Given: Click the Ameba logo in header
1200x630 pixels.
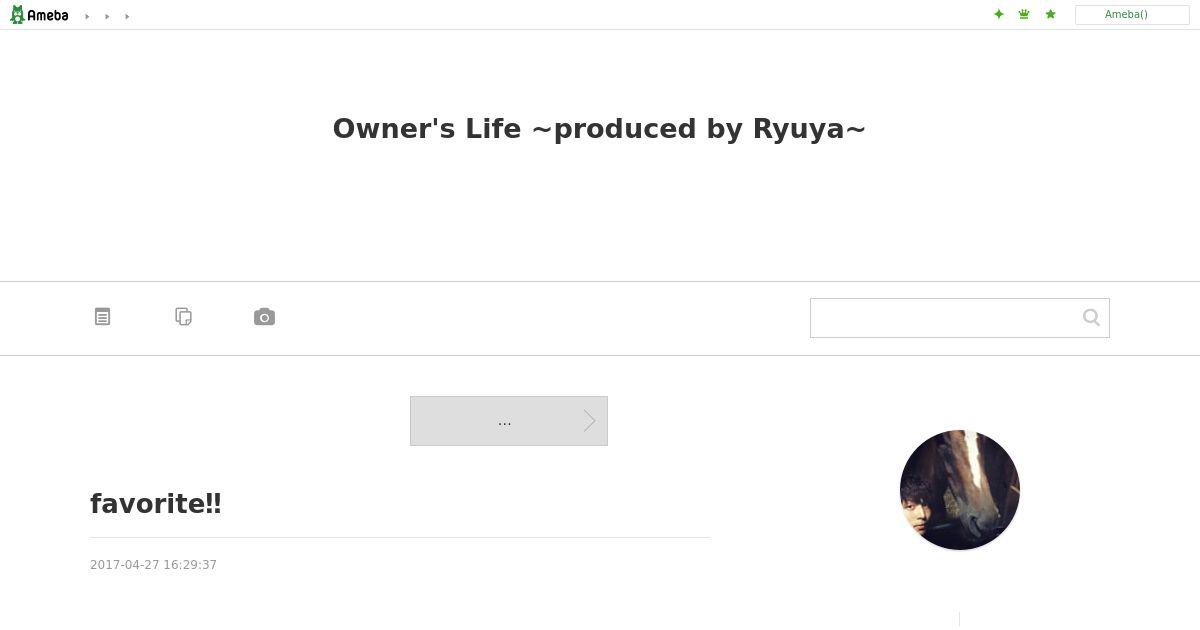Looking at the screenshot, I should point(39,15).
